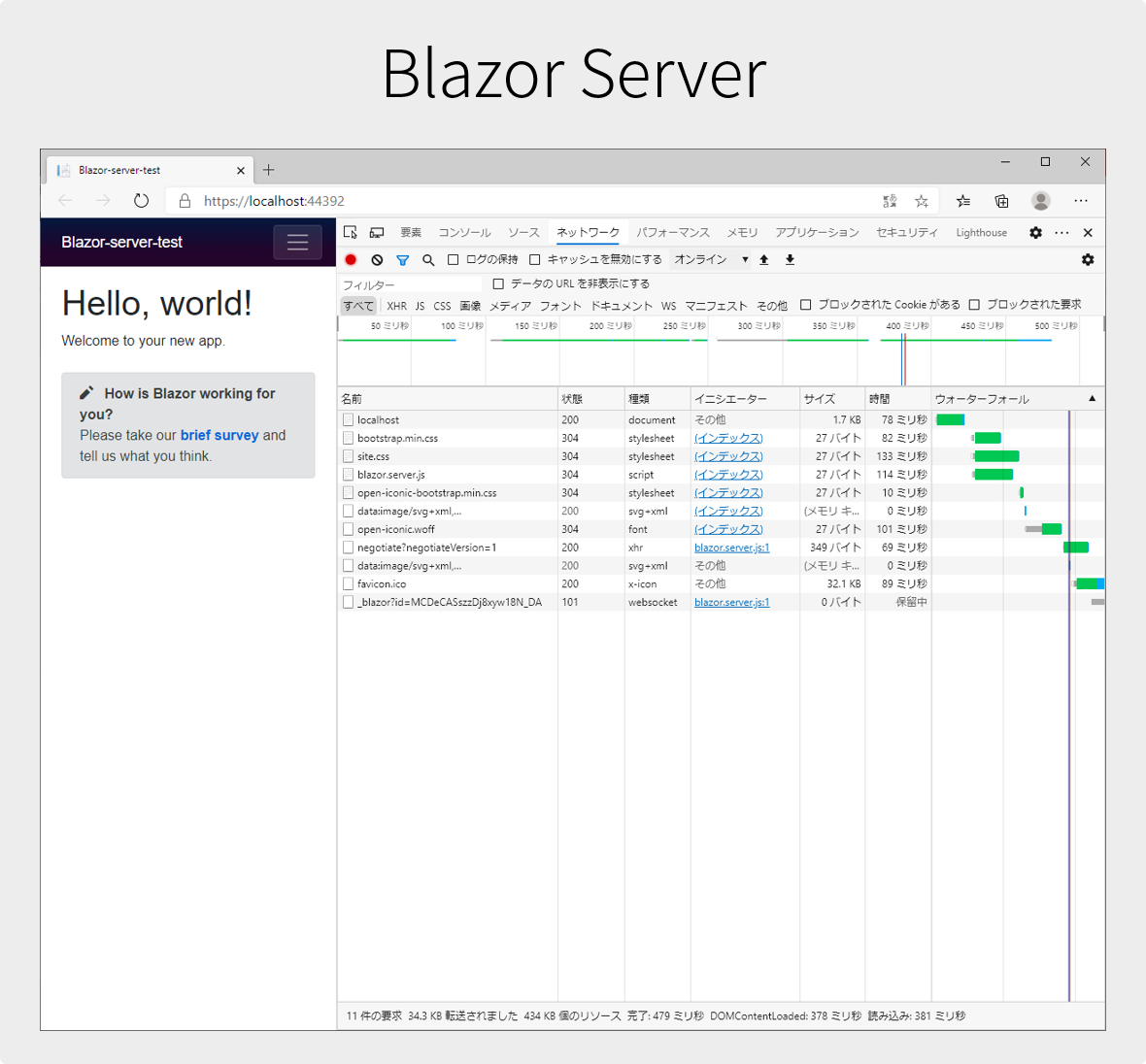Open the セキュリティ tab

[x=907, y=232]
